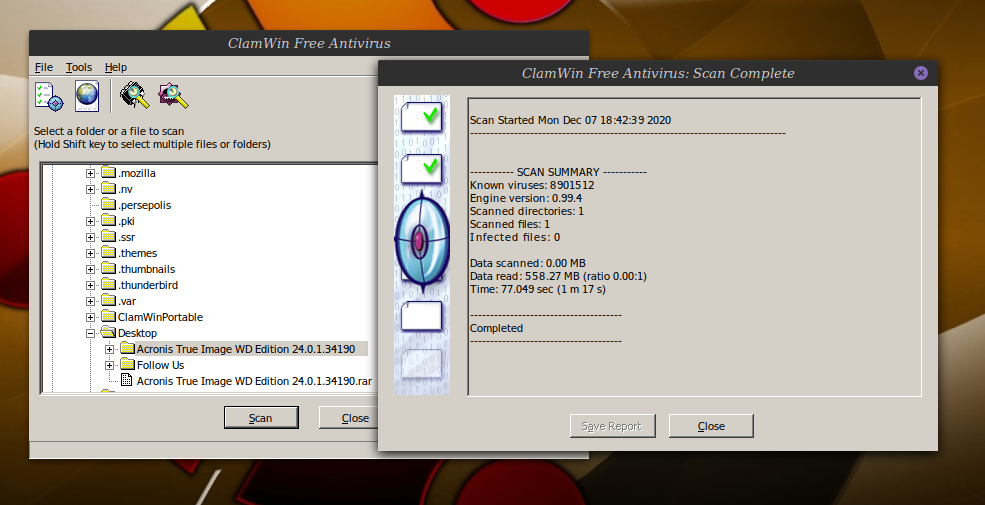Click the Save Report button

(x=612, y=426)
